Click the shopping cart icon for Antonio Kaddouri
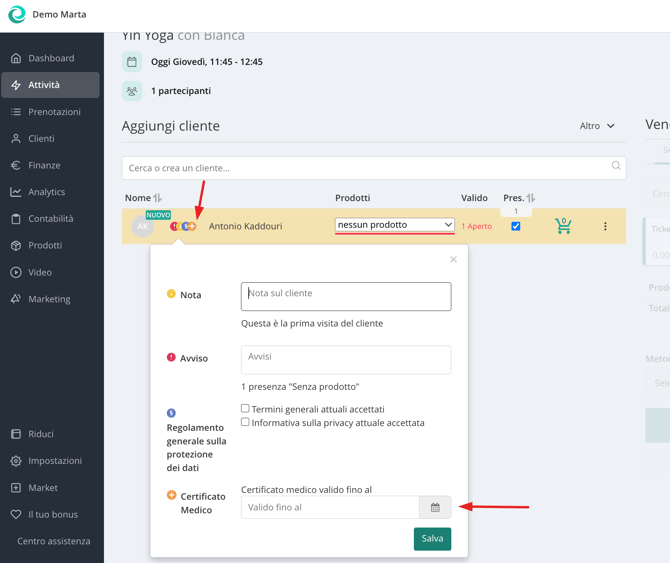This screenshot has height=563, width=670. (x=563, y=226)
